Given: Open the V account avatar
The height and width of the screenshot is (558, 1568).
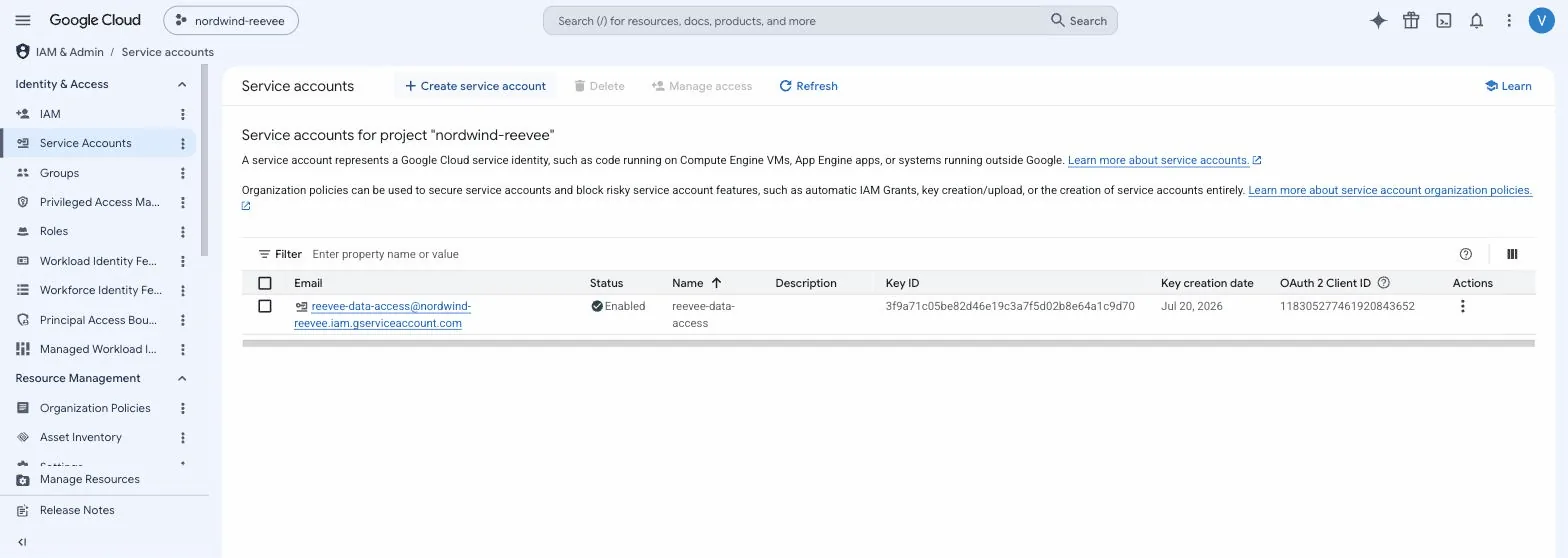Looking at the screenshot, I should click(x=1541, y=20).
